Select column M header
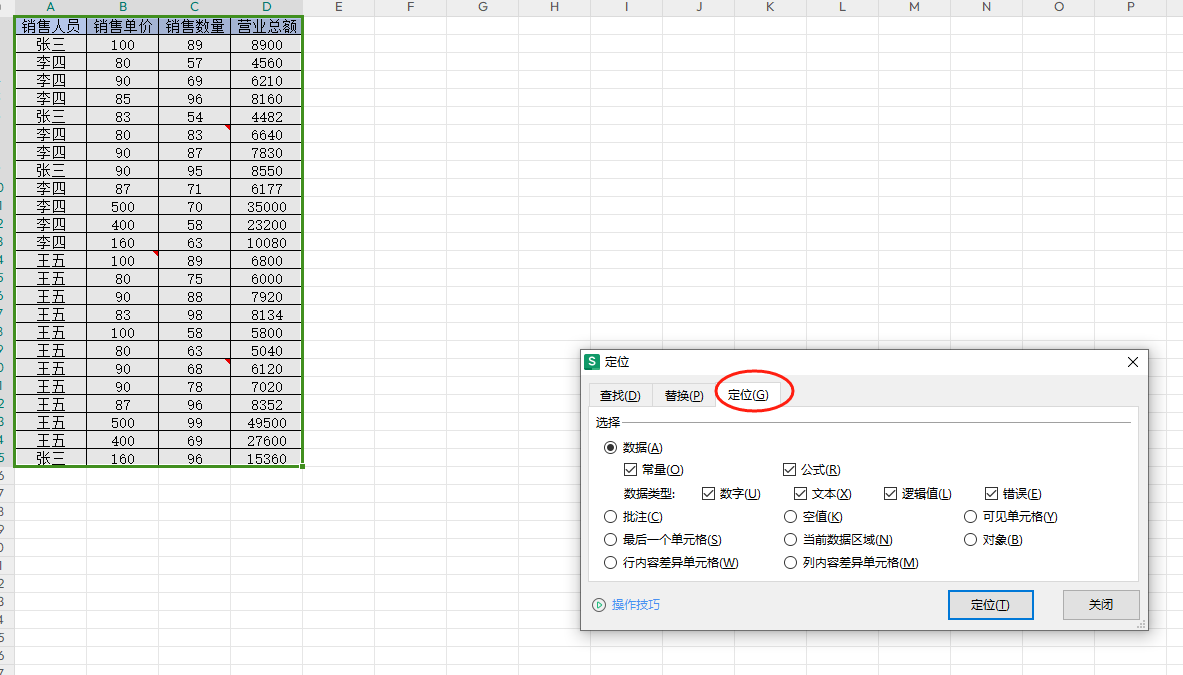Image resolution: width=1183 pixels, height=675 pixels. pyautogui.click(x=914, y=7)
